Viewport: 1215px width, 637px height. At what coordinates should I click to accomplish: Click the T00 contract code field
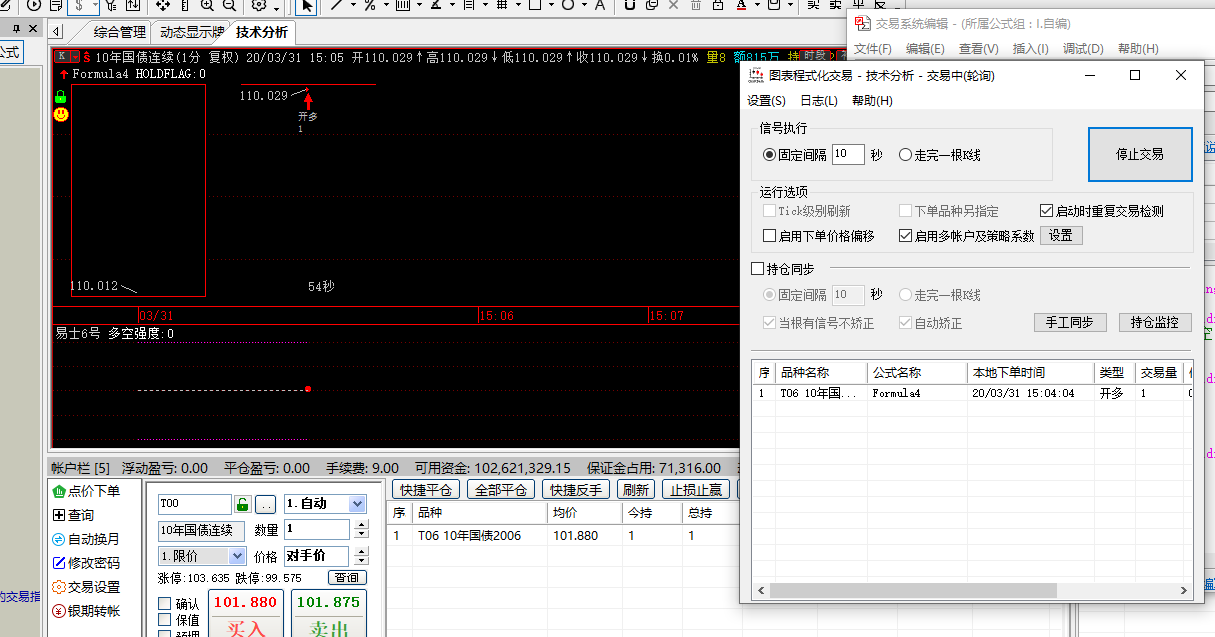click(x=194, y=504)
